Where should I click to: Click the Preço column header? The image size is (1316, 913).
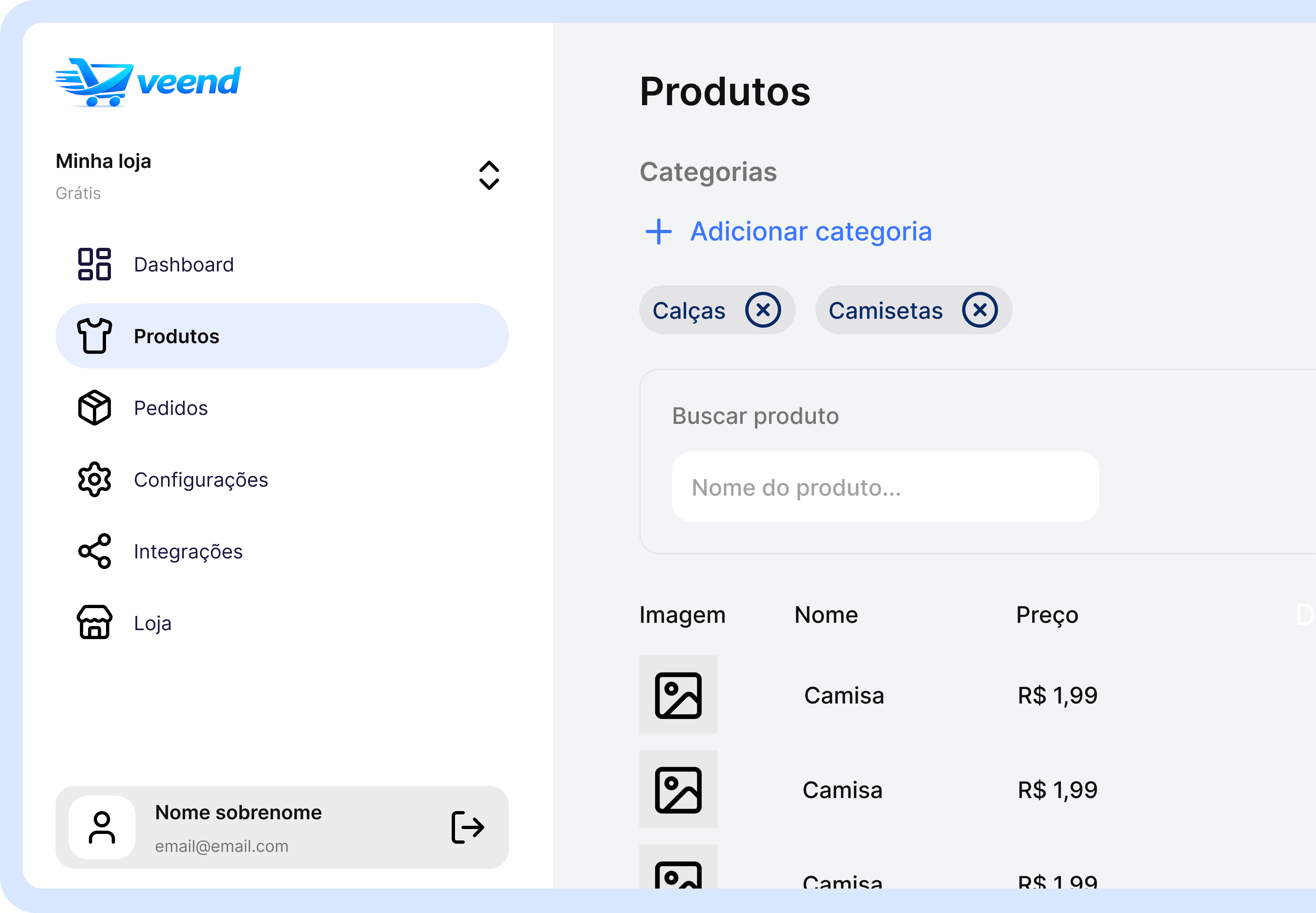[1047, 615]
